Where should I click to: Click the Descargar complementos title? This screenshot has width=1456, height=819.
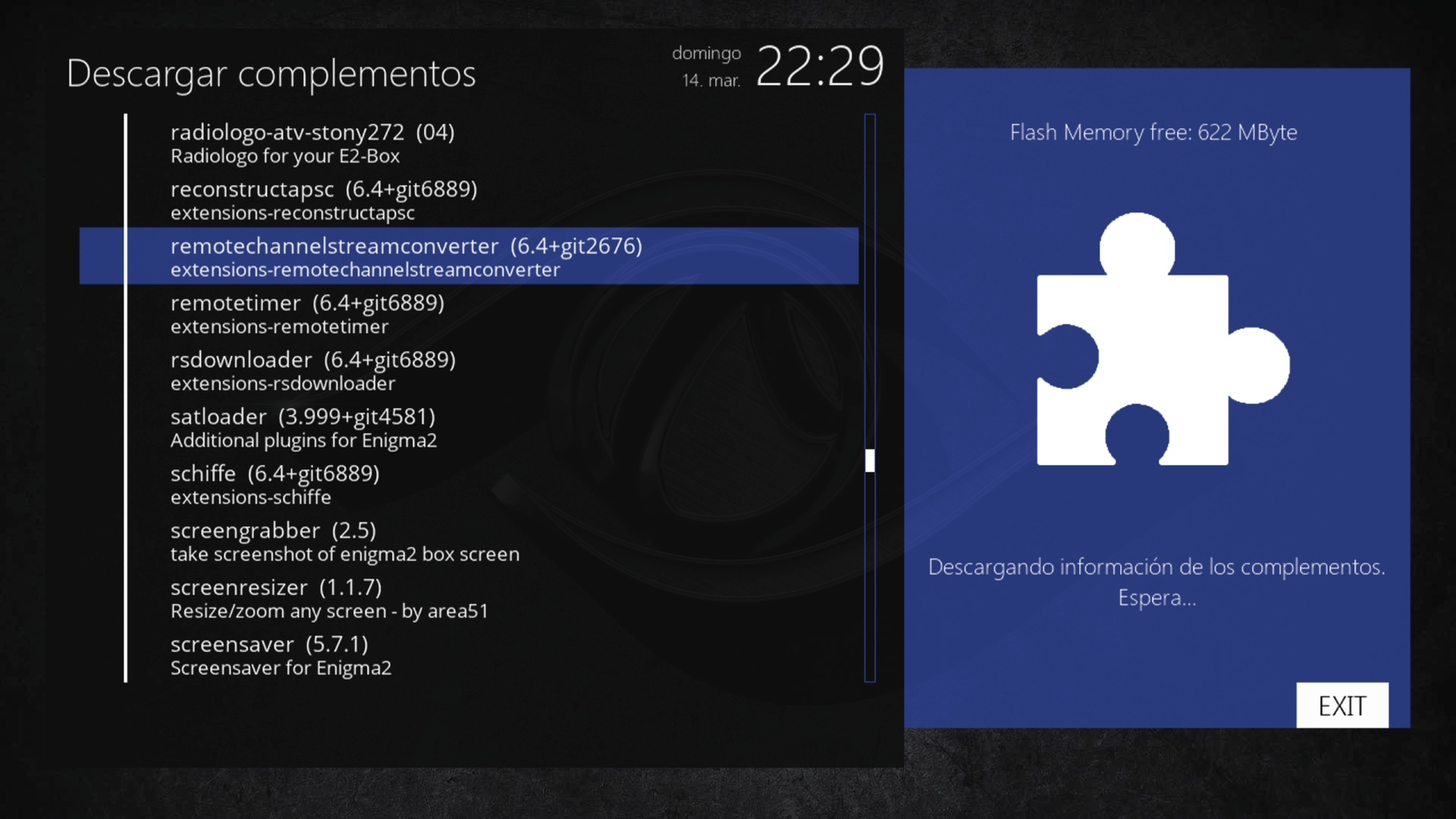click(271, 74)
